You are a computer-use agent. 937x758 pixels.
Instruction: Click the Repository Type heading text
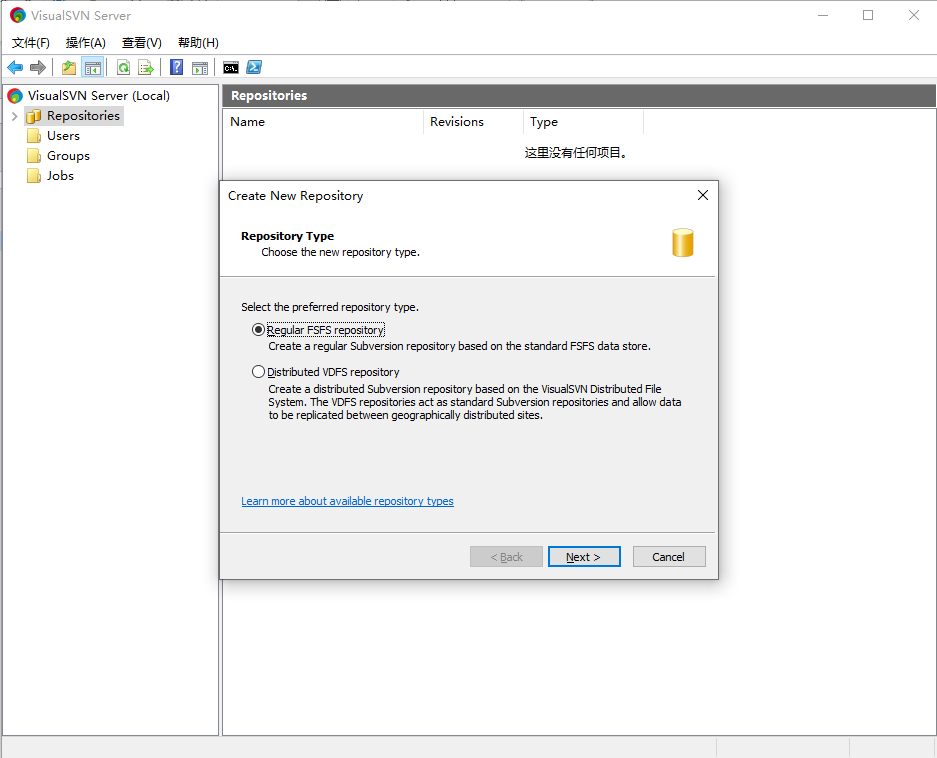click(287, 236)
